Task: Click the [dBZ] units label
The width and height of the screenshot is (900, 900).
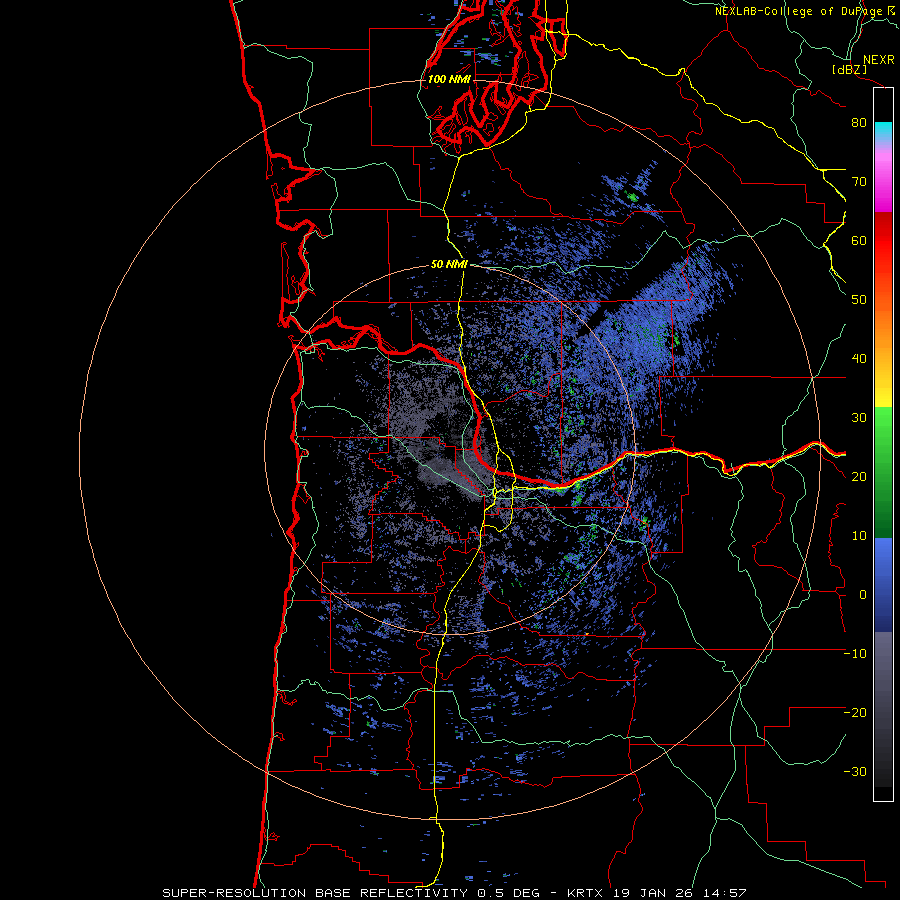Action: tap(849, 69)
